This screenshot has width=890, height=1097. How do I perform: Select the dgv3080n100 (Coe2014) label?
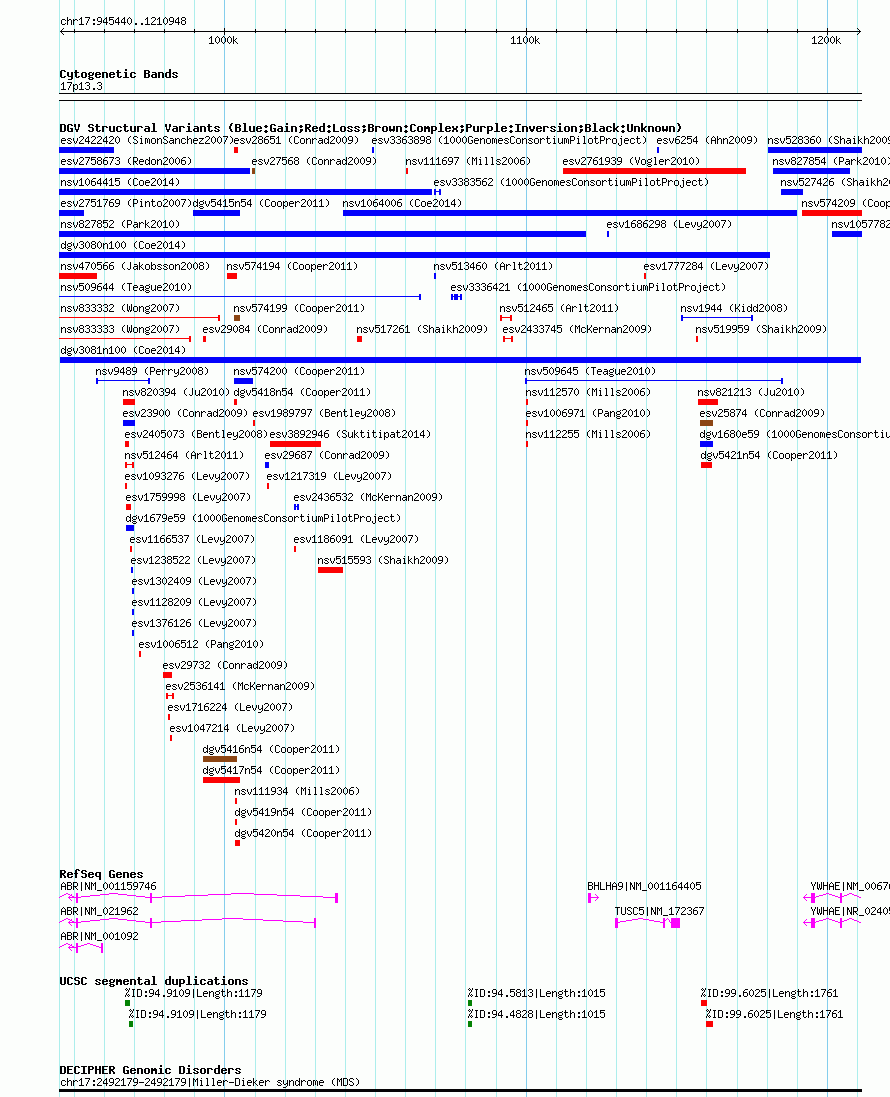point(122,245)
